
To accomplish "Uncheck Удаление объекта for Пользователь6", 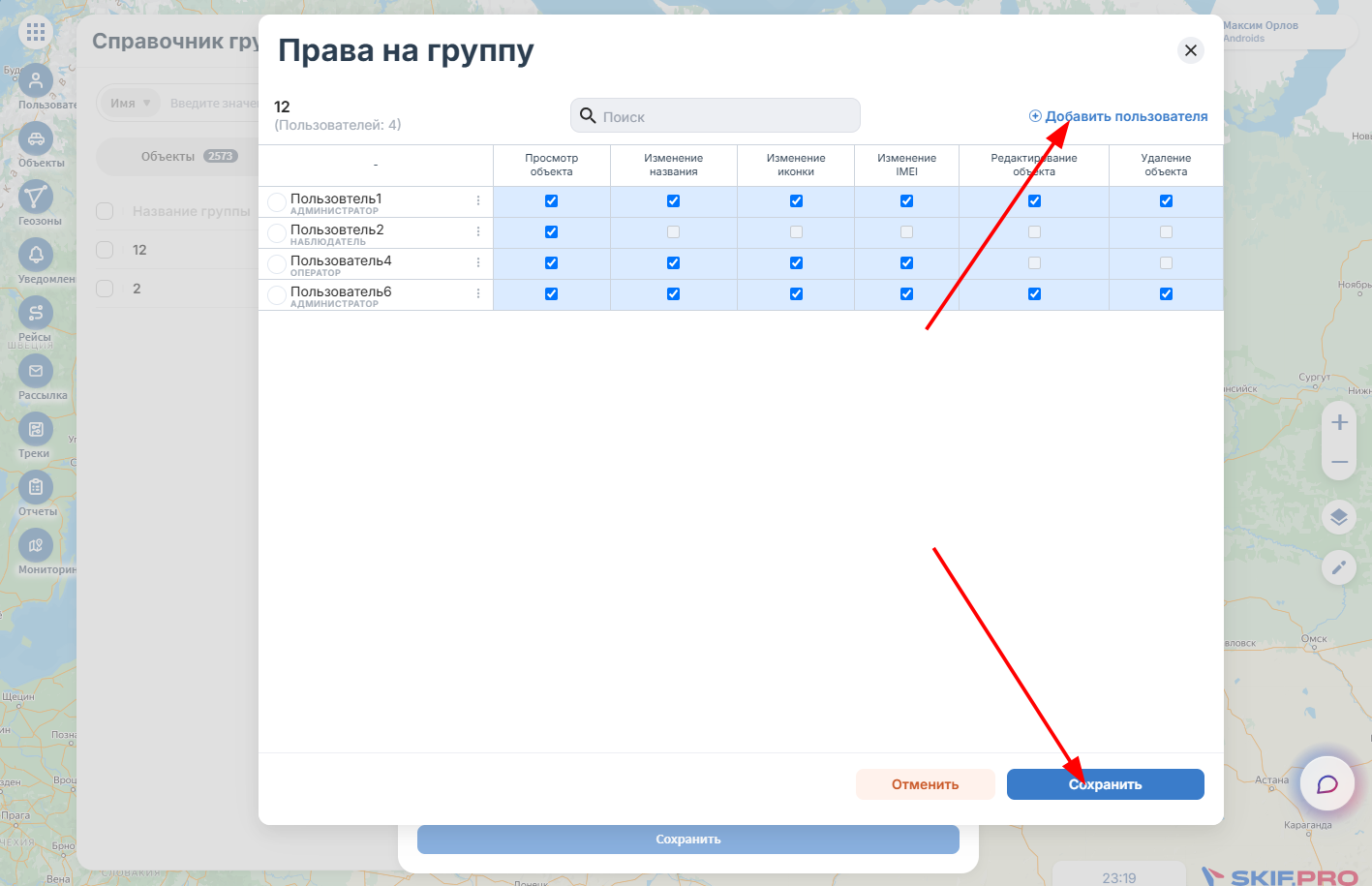I will click(1166, 294).
